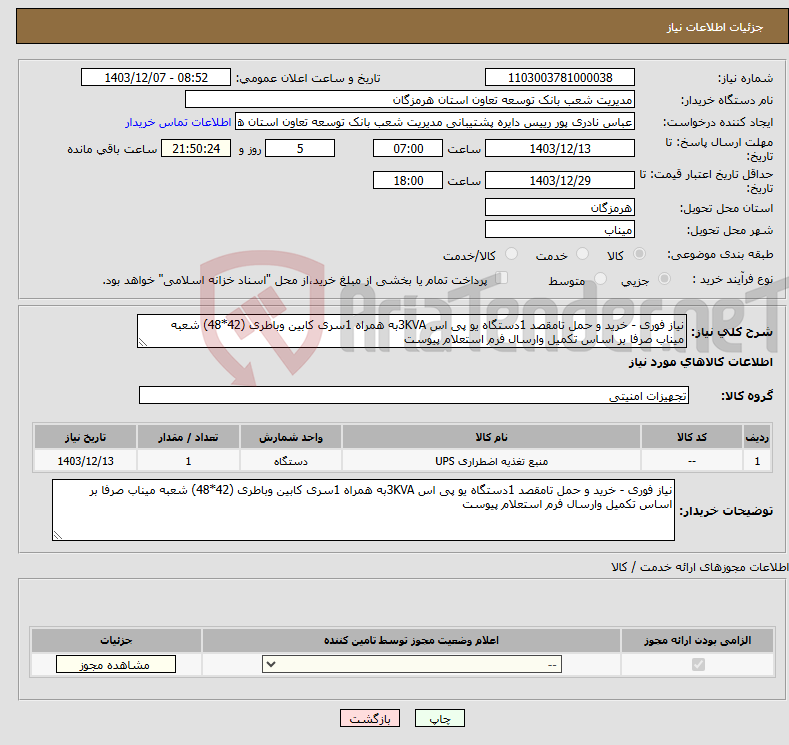Click the buyer notes text area

coord(363,510)
